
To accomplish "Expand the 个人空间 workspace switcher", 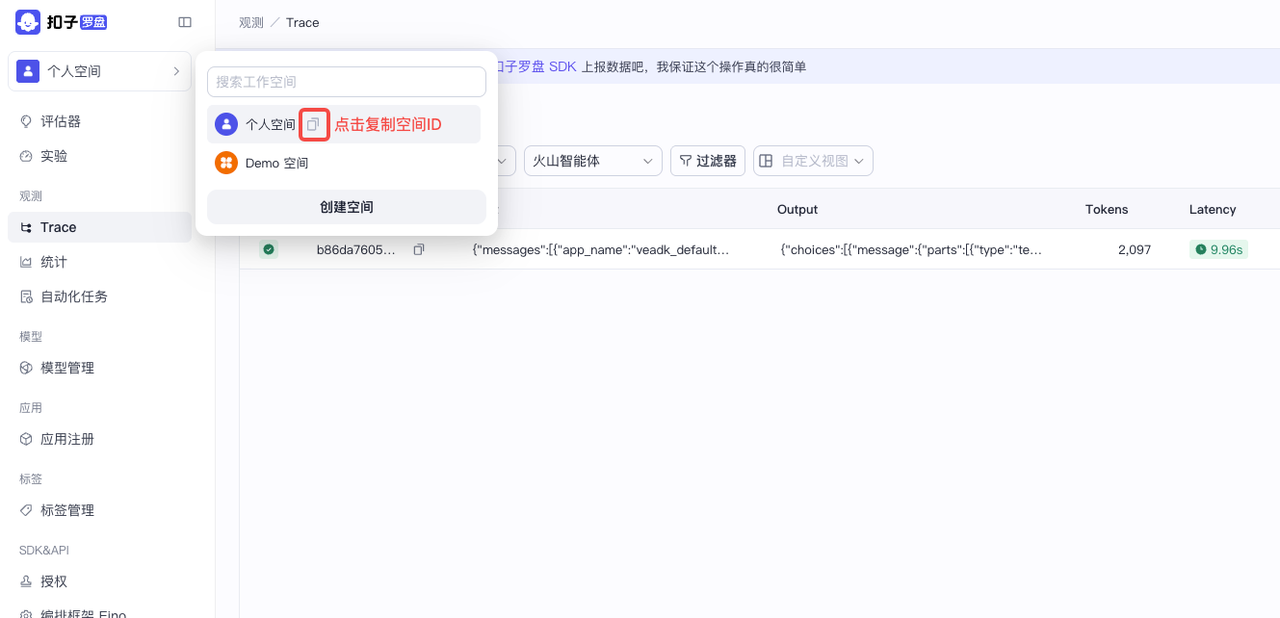I will click(x=99, y=71).
